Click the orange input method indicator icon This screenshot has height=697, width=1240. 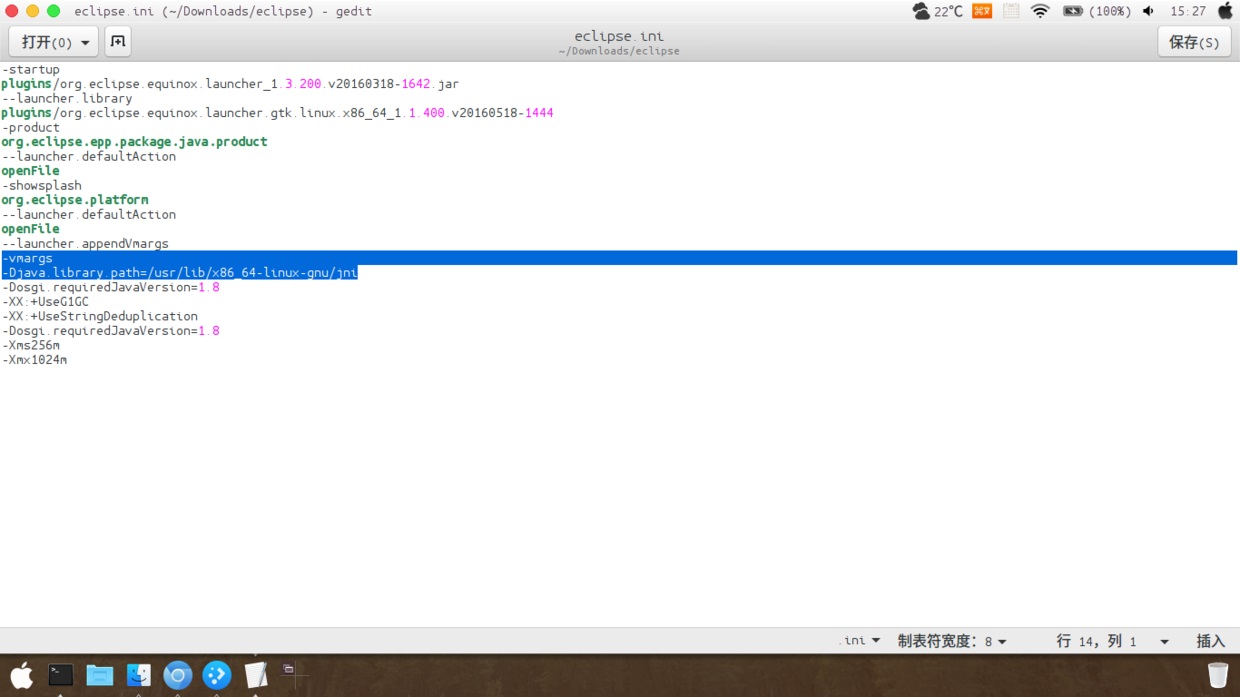pos(982,11)
